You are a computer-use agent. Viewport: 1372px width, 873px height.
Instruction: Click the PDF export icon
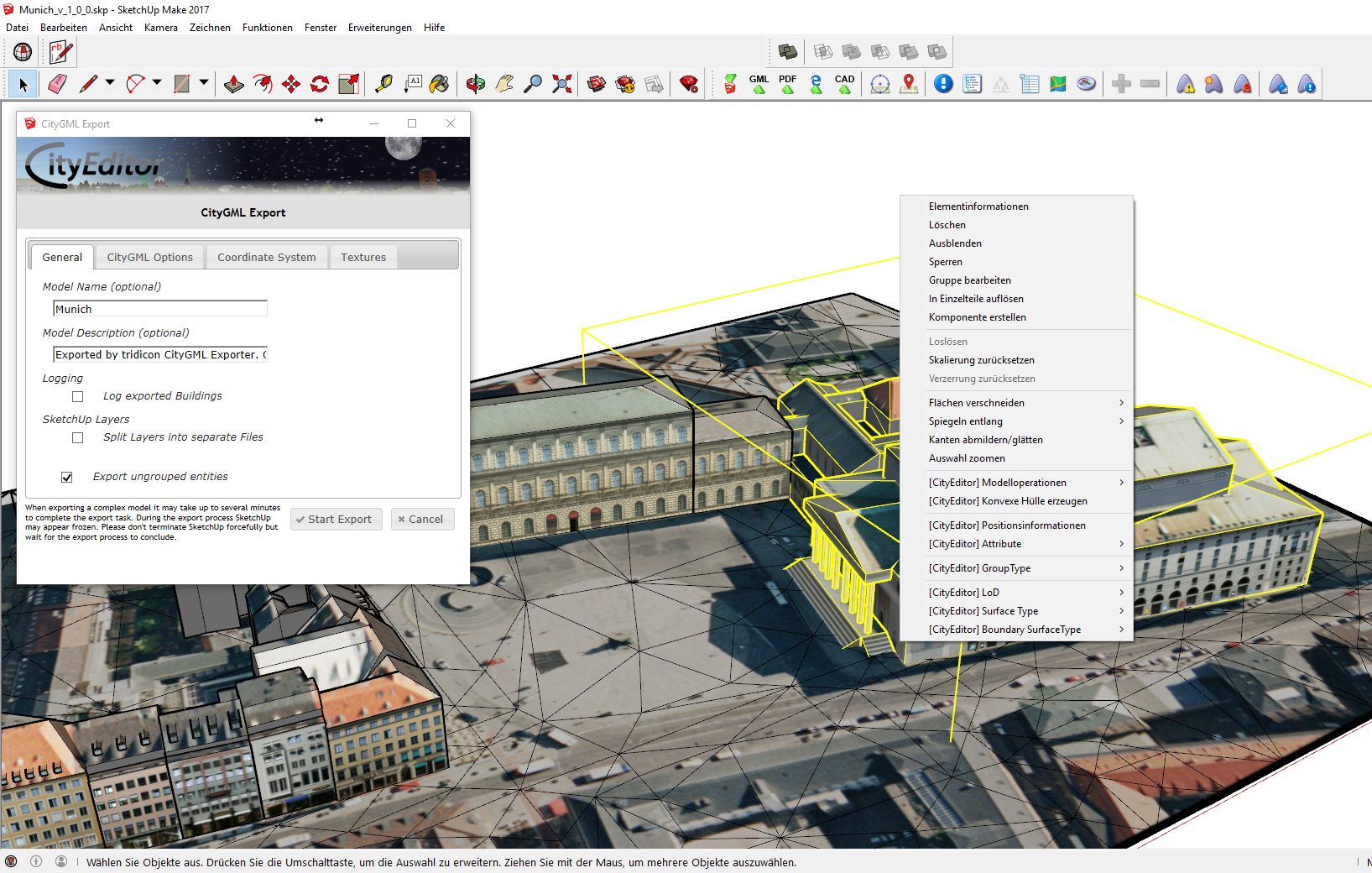[788, 84]
